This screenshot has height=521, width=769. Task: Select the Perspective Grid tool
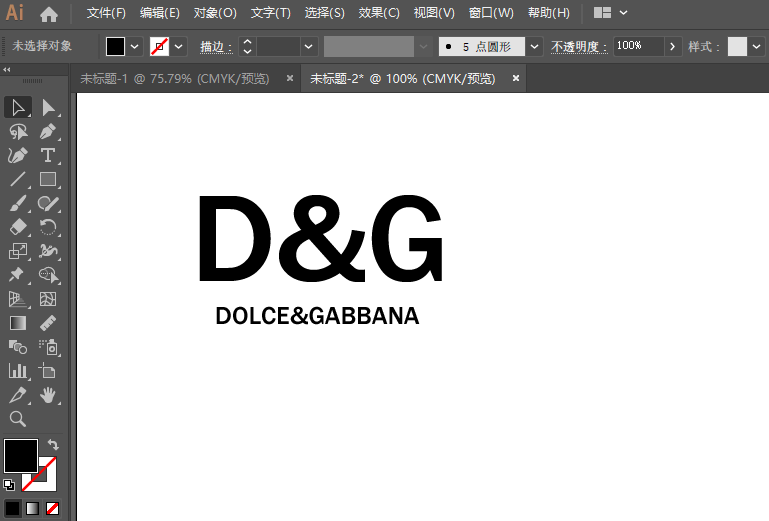pos(18,299)
